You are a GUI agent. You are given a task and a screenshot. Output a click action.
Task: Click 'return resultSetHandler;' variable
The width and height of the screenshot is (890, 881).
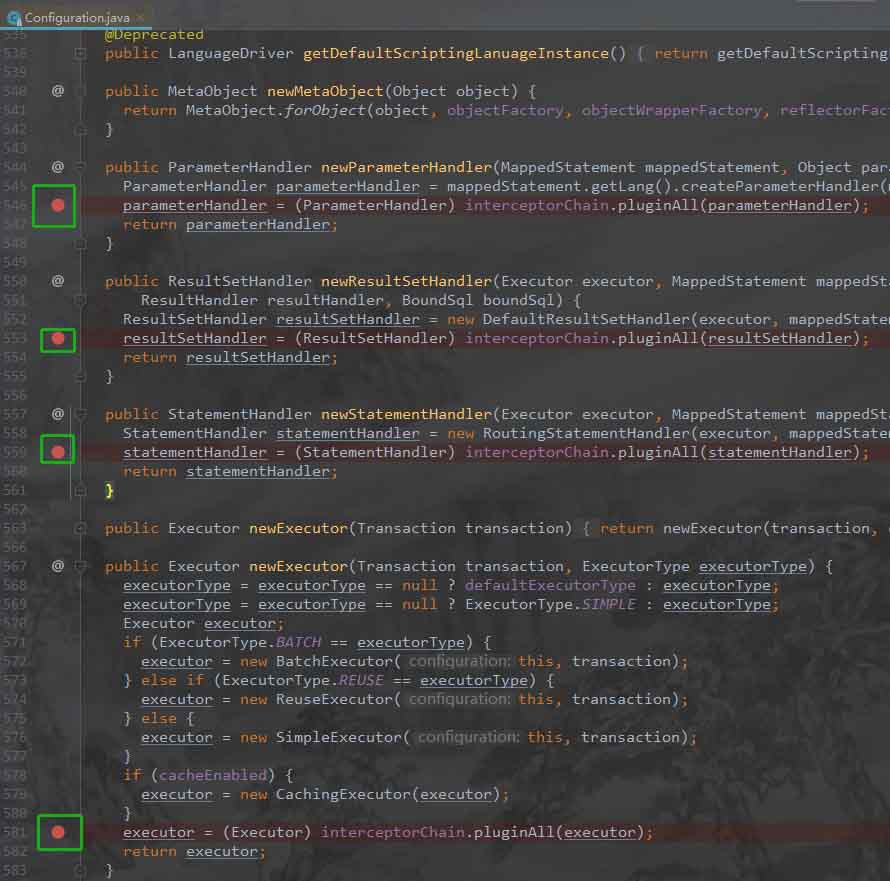pos(258,358)
